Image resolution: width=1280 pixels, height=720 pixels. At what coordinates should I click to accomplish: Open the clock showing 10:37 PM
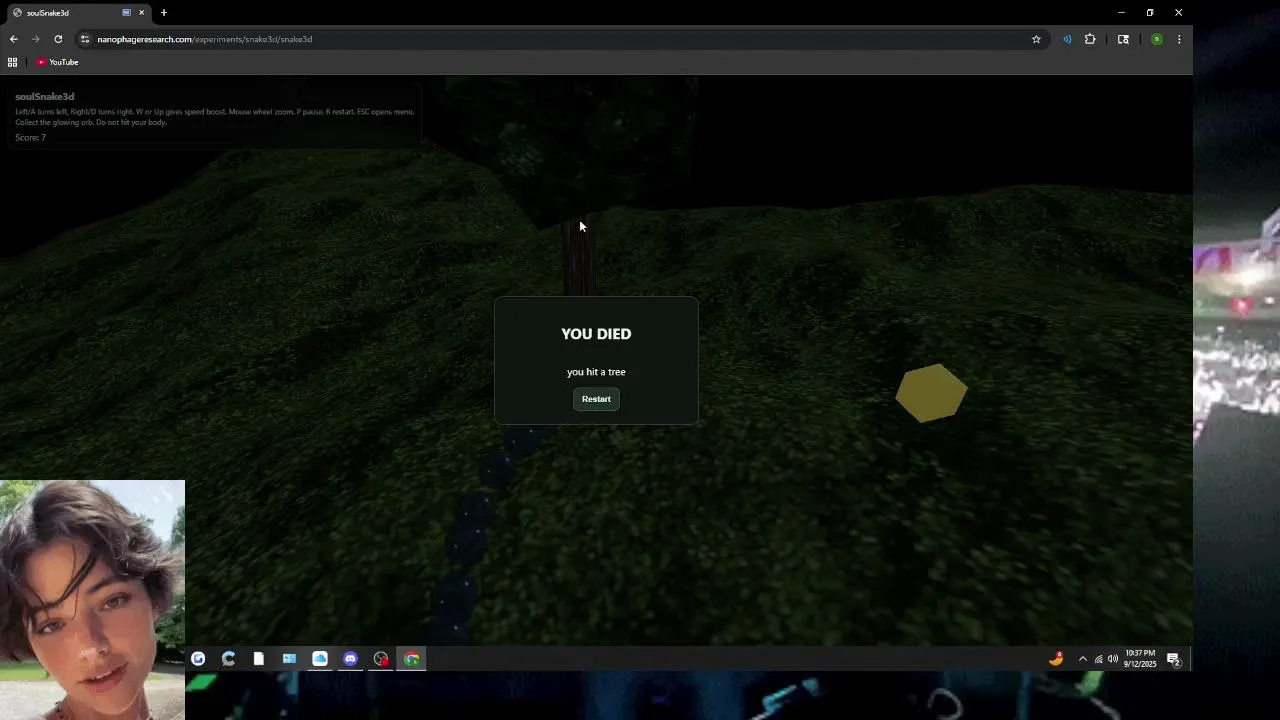point(1140,658)
